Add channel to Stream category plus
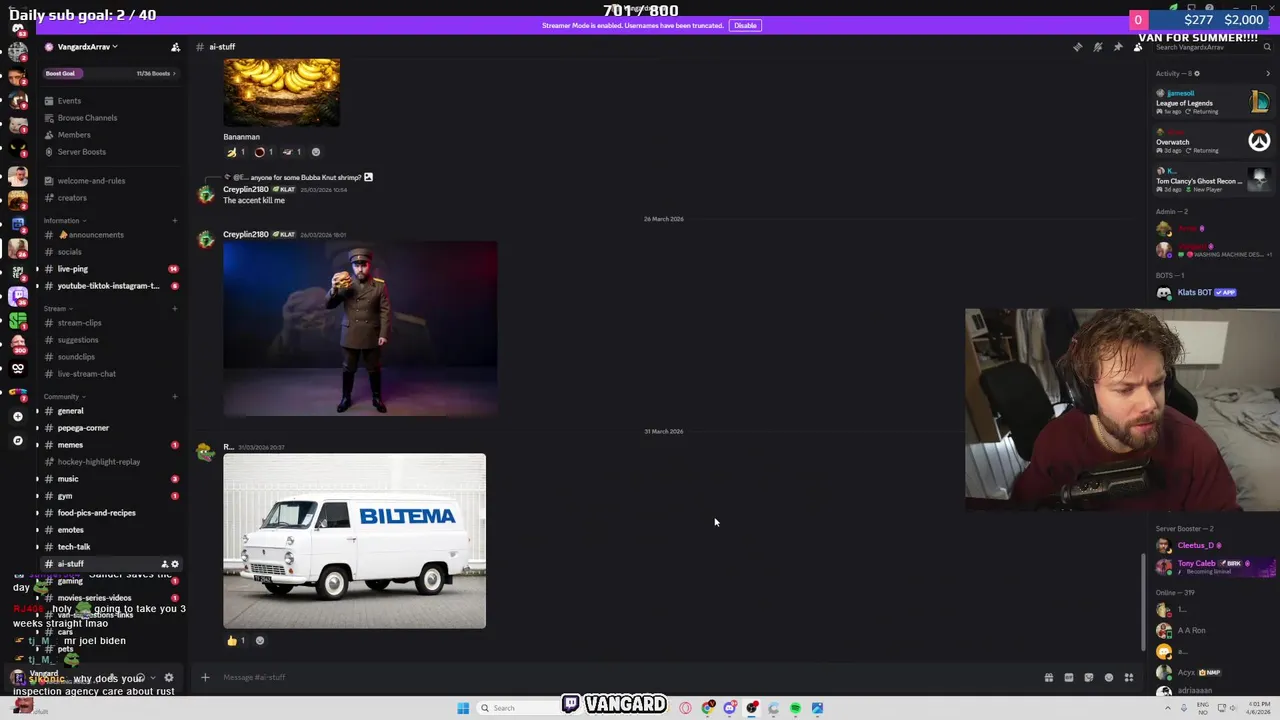Viewport: 1280px width, 720px height. (x=175, y=308)
